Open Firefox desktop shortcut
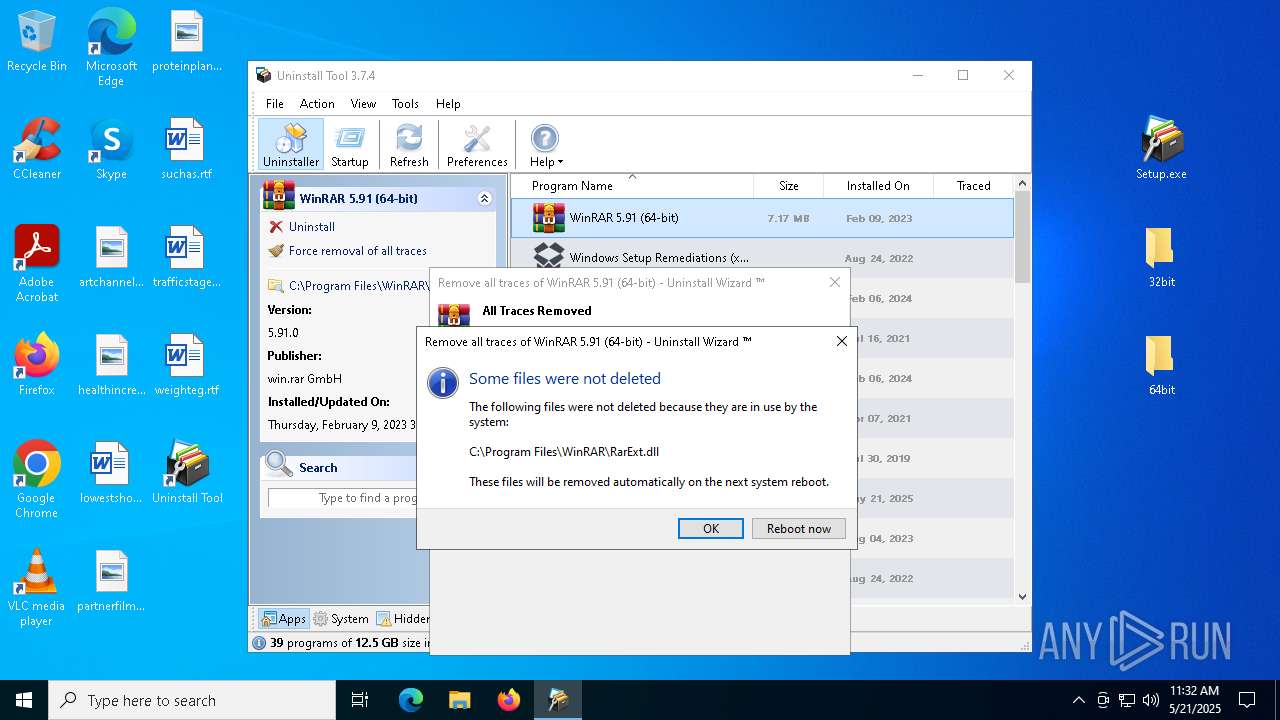The image size is (1280, 720). [x=37, y=365]
